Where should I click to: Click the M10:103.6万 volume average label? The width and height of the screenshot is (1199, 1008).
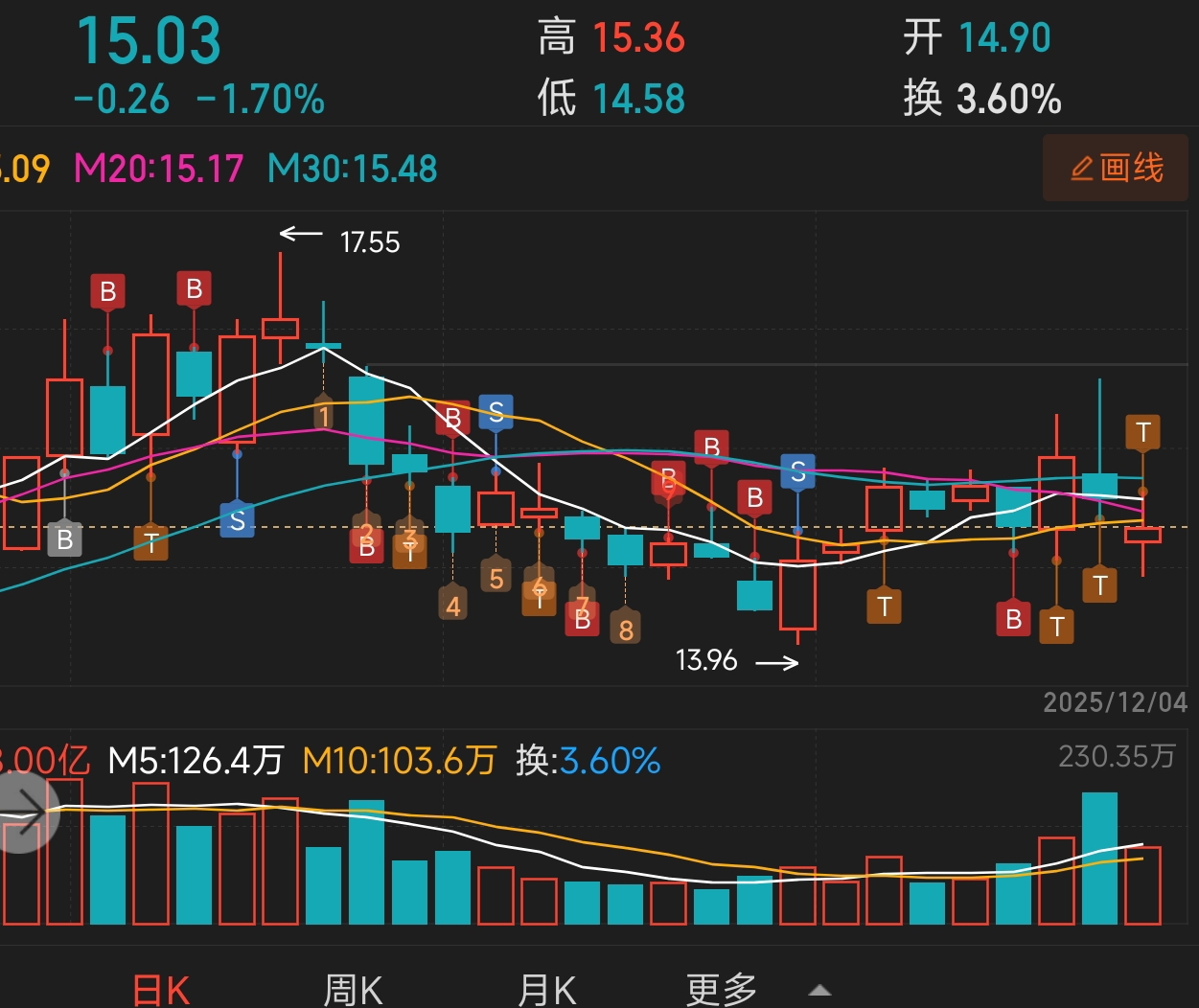pos(399,761)
